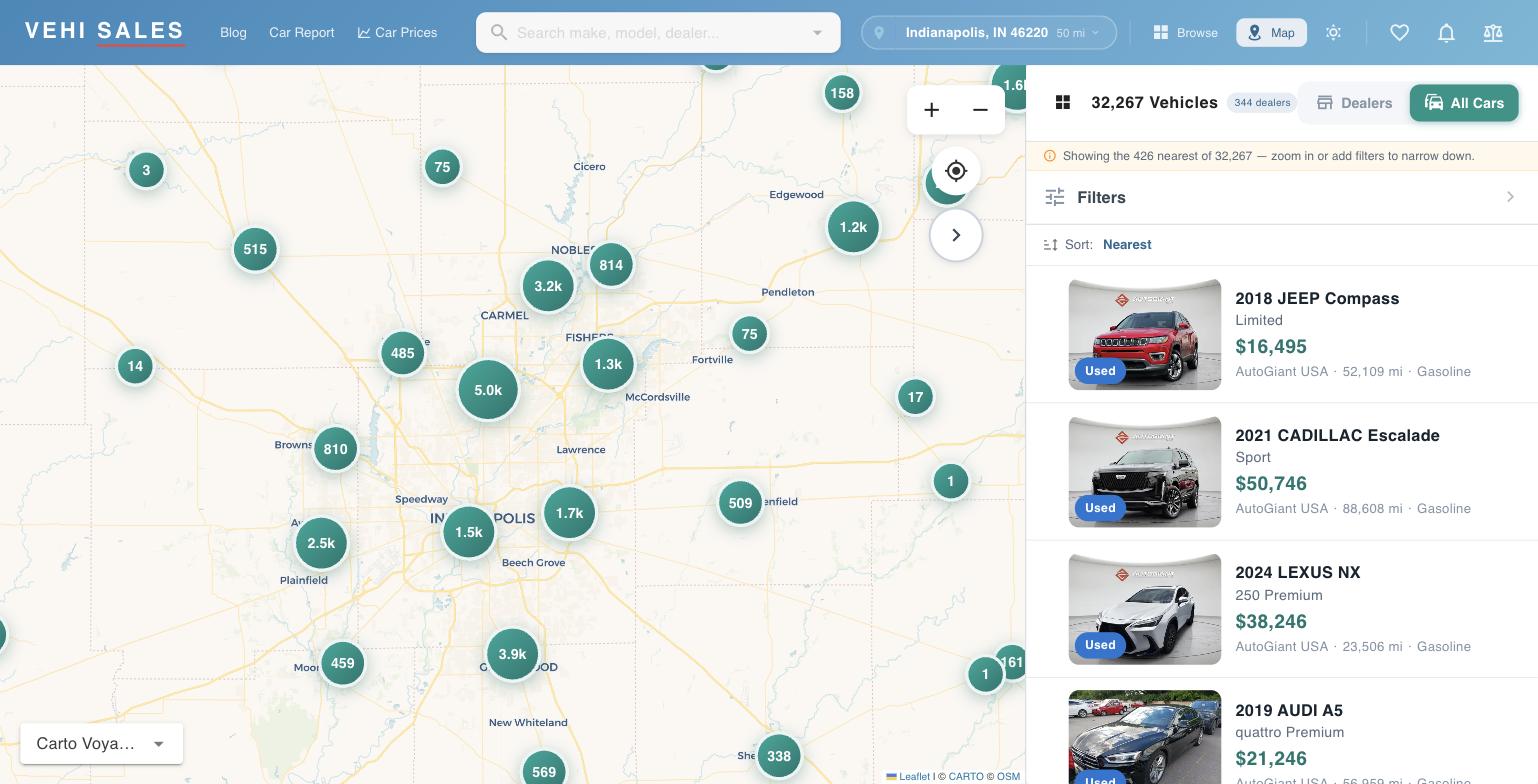This screenshot has height=784, width=1538.
Task: Select the 3.9k map cluster
Action: pyautogui.click(x=512, y=654)
